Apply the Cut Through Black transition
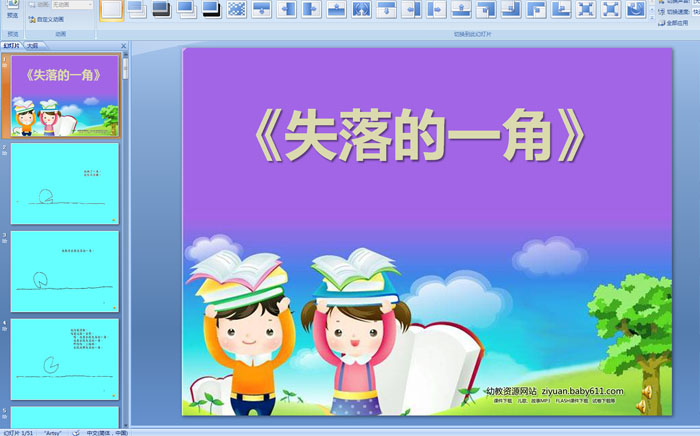This screenshot has width=700, height=436. point(212,9)
